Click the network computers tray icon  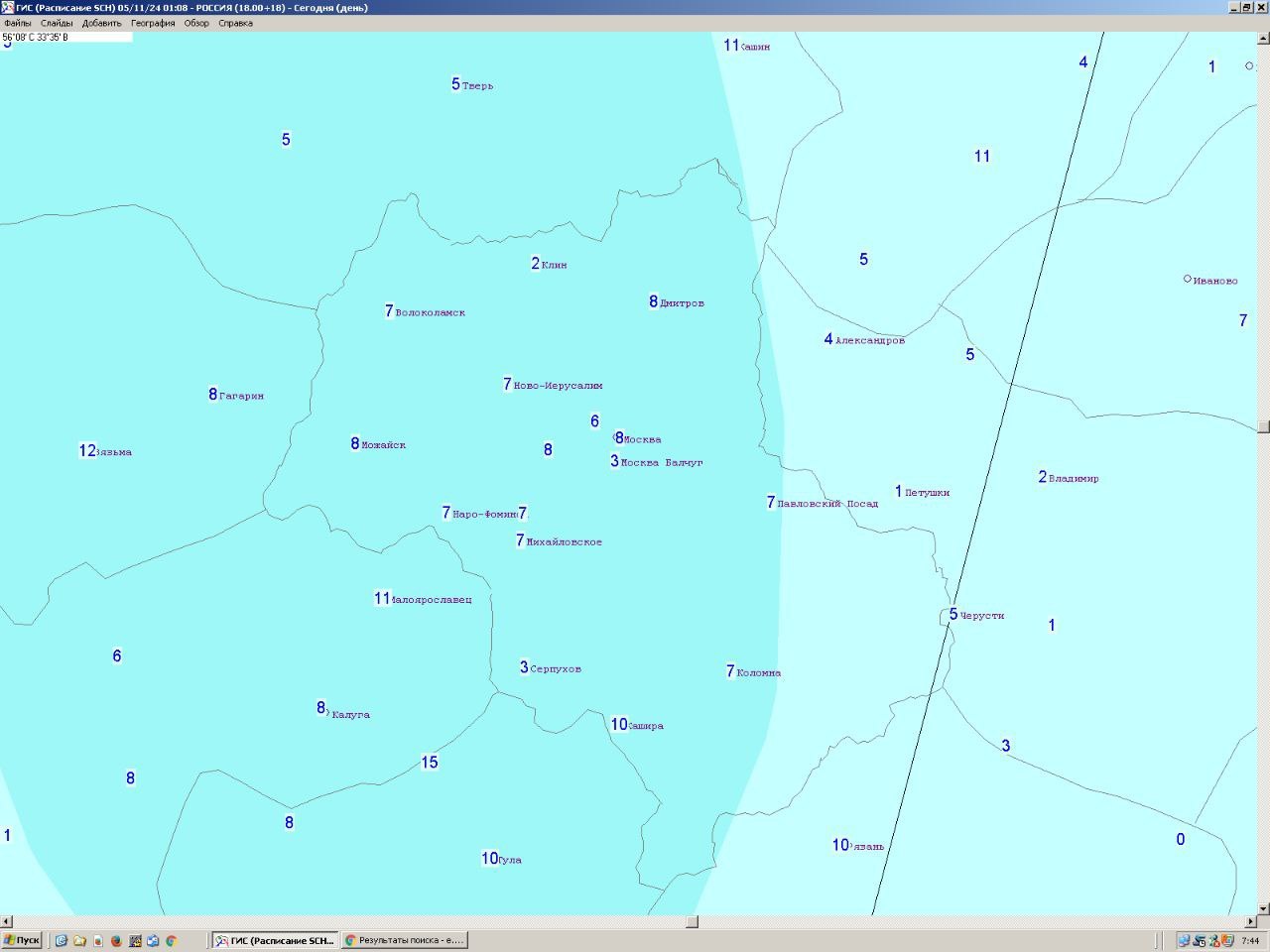pyautogui.click(x=1184, y=940)
